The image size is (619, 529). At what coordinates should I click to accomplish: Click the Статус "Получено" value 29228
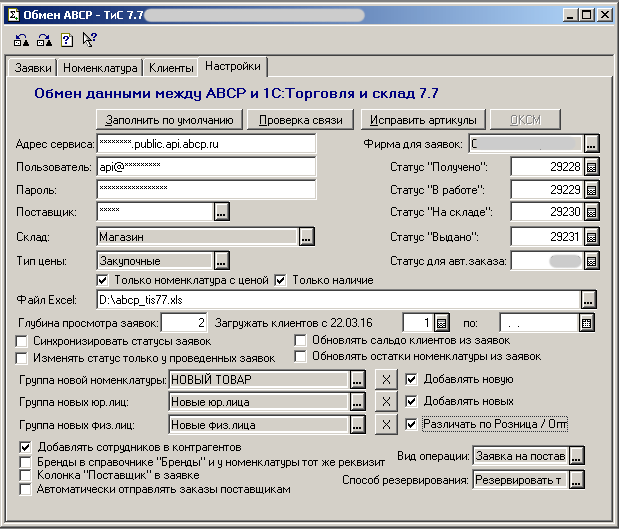547,167
